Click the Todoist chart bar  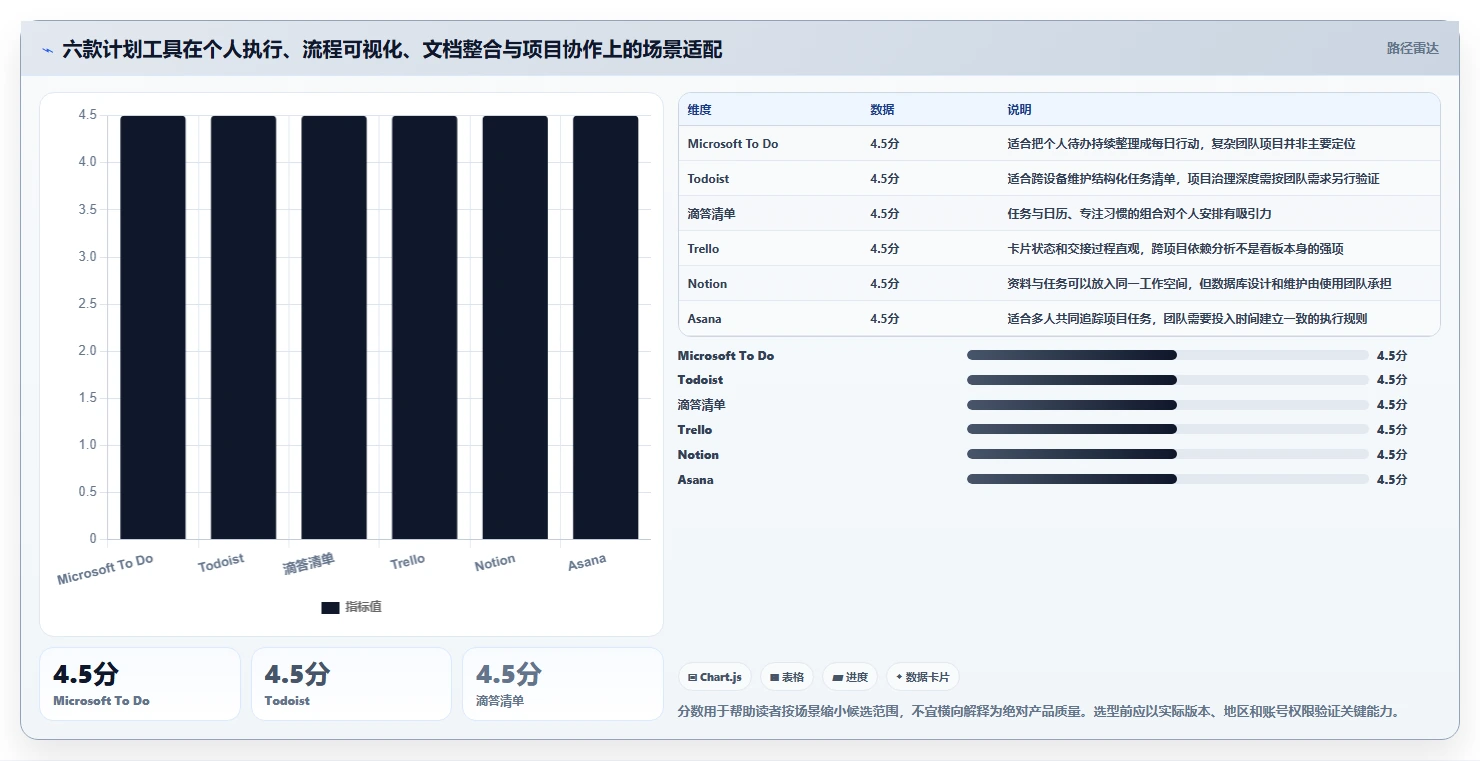[x=243, y=327]
